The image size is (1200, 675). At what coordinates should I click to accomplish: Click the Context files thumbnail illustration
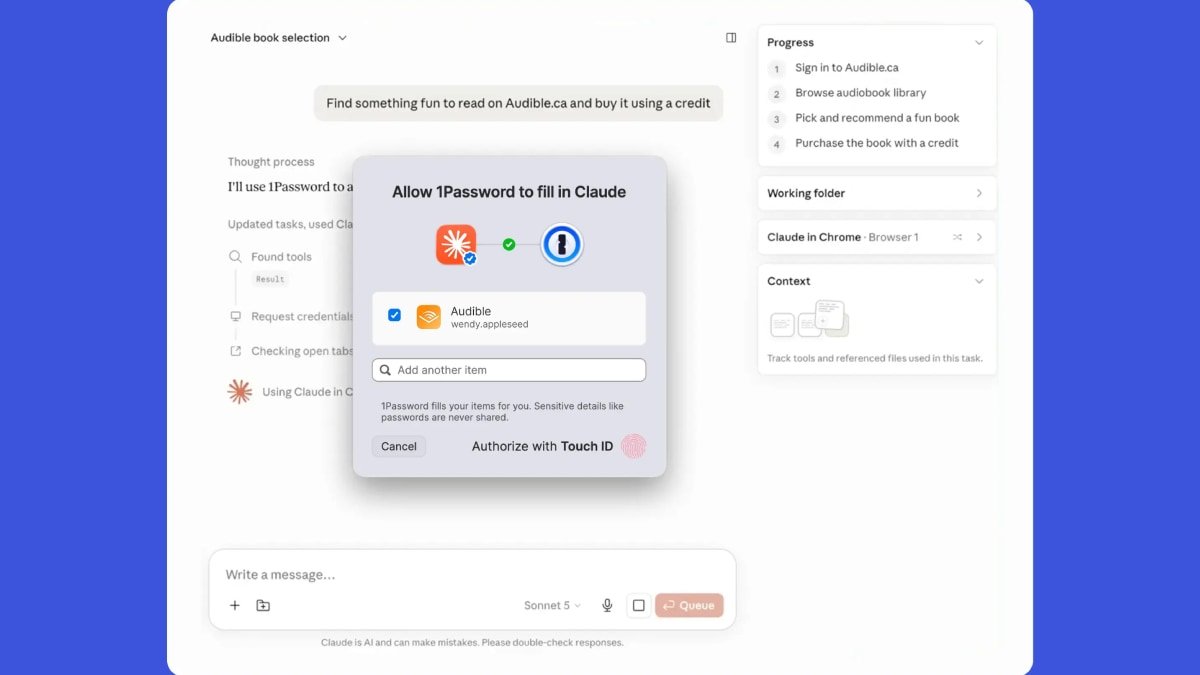[810, 320]
